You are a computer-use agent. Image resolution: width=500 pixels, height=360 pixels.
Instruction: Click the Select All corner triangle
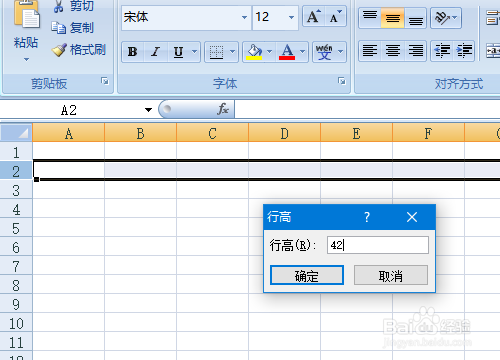(x=16, y=133)
